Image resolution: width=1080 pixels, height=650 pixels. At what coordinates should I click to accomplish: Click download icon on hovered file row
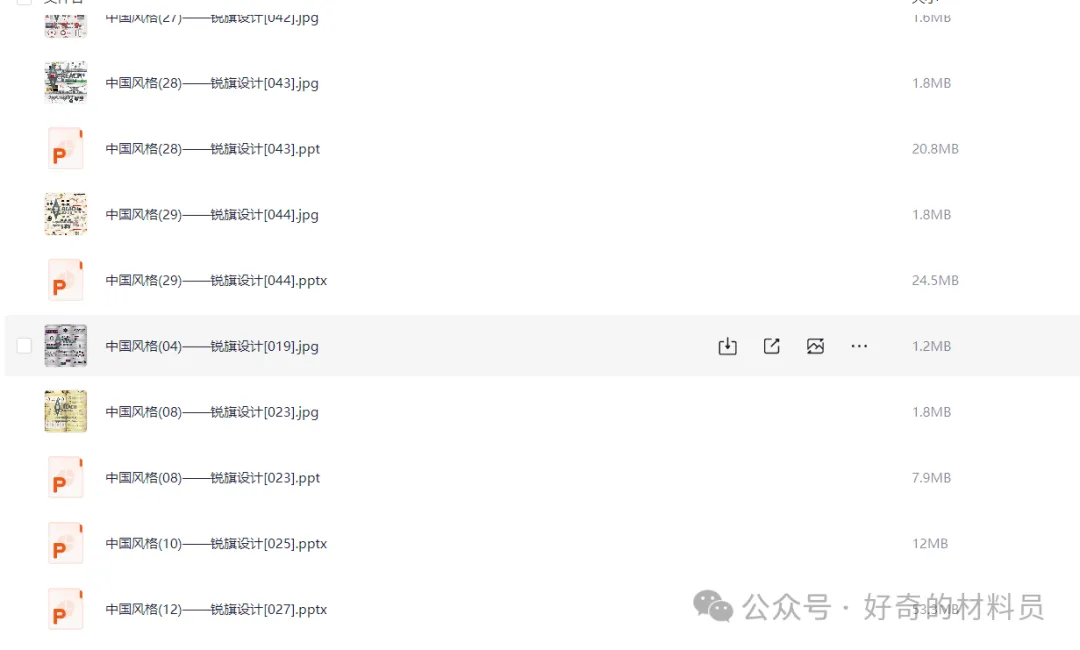pos(727,346)
